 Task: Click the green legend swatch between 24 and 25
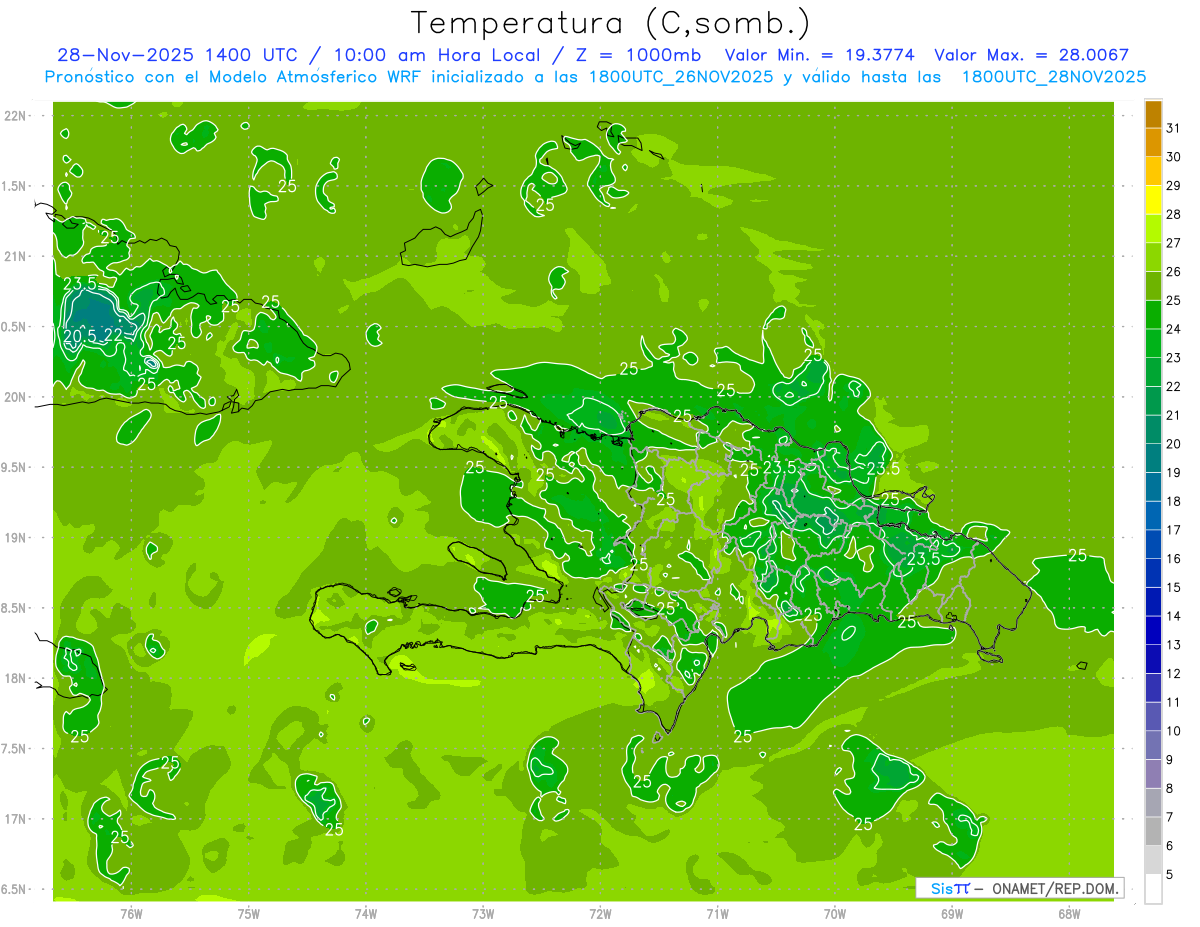1153,315
